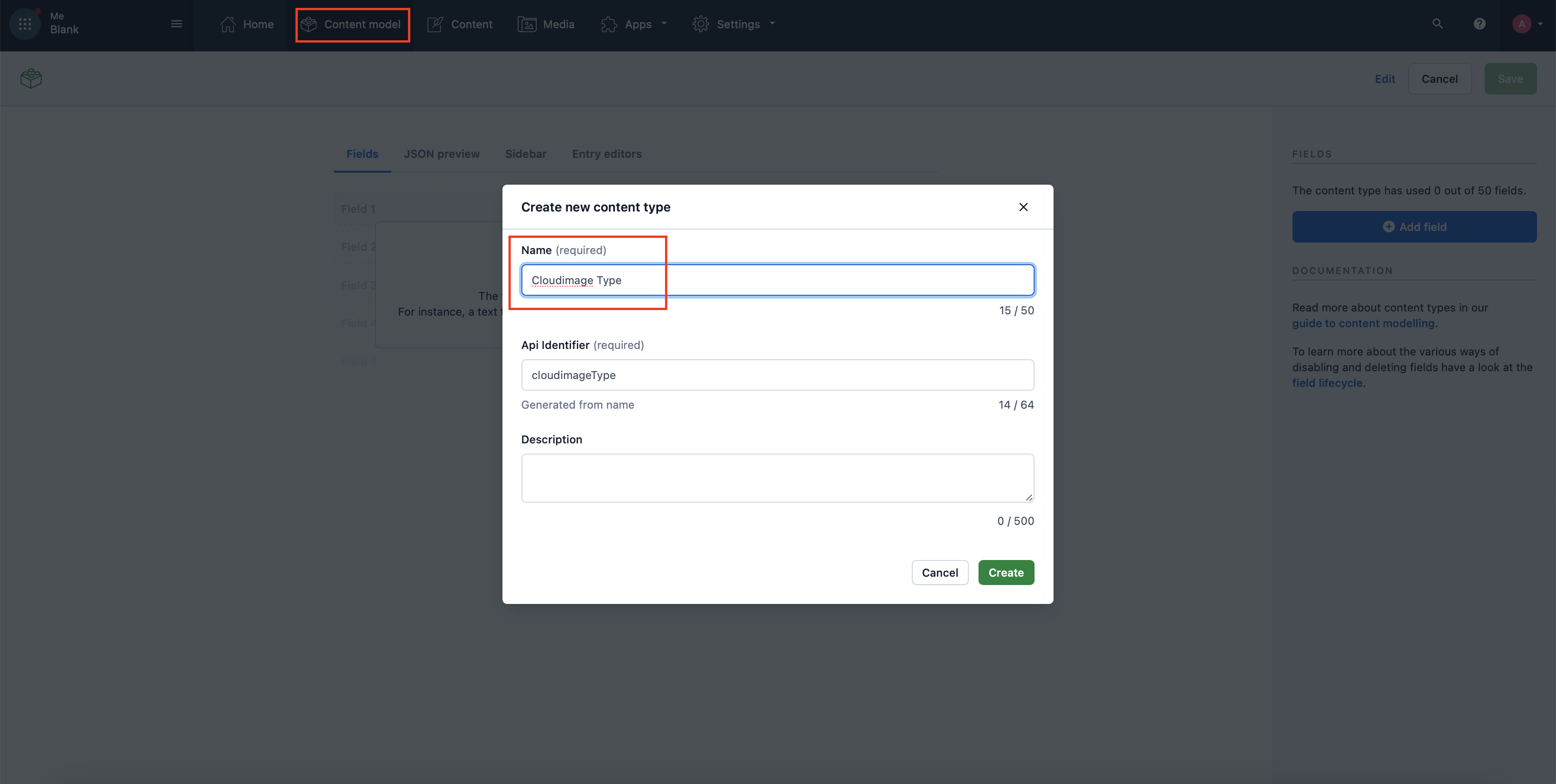Viewport: 1556px width, 784px height.
Task: Click Cancel in the dialog
Action: tap(939, 573)
